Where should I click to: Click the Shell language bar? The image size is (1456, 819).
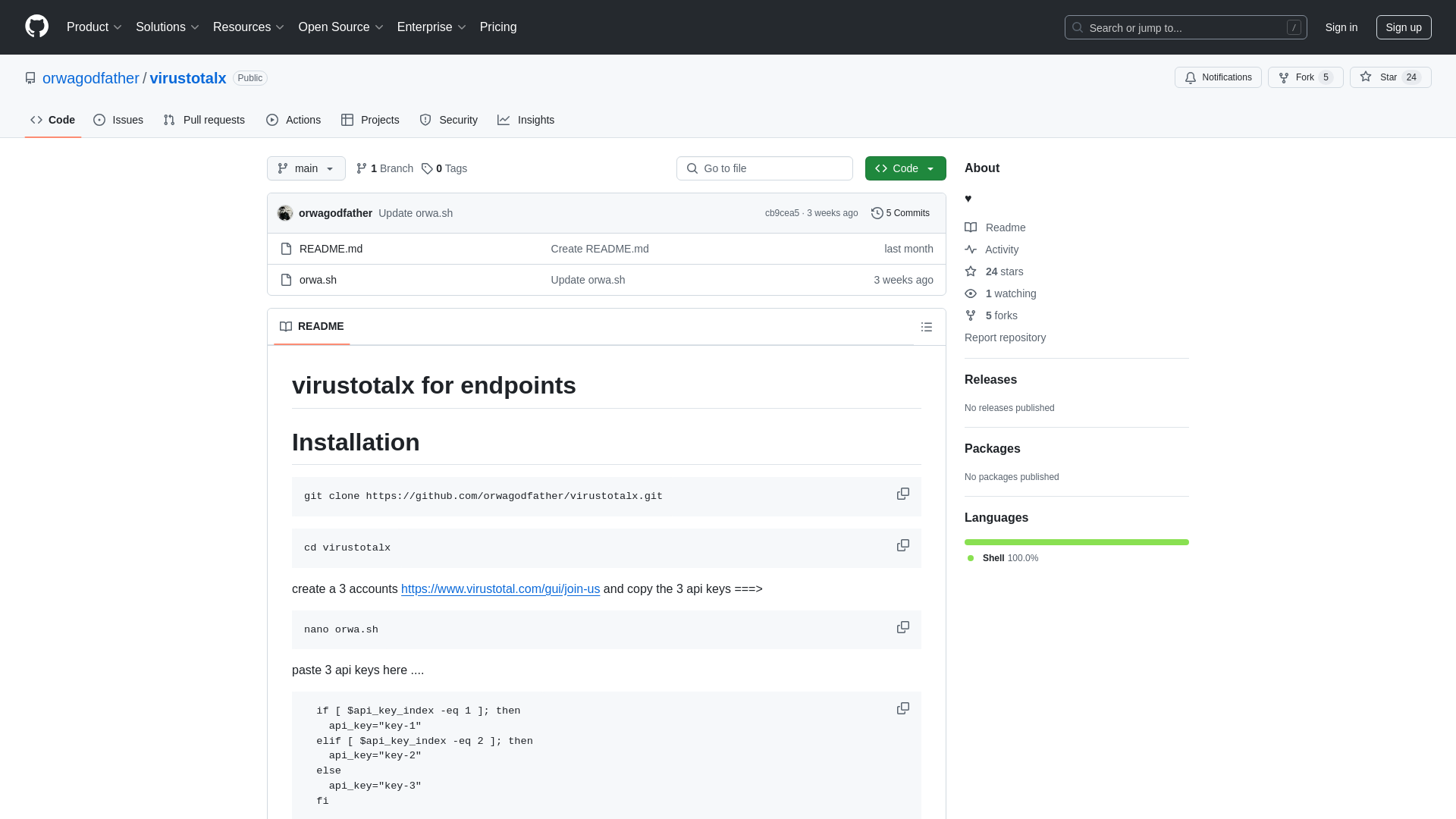pos(1076,542)
